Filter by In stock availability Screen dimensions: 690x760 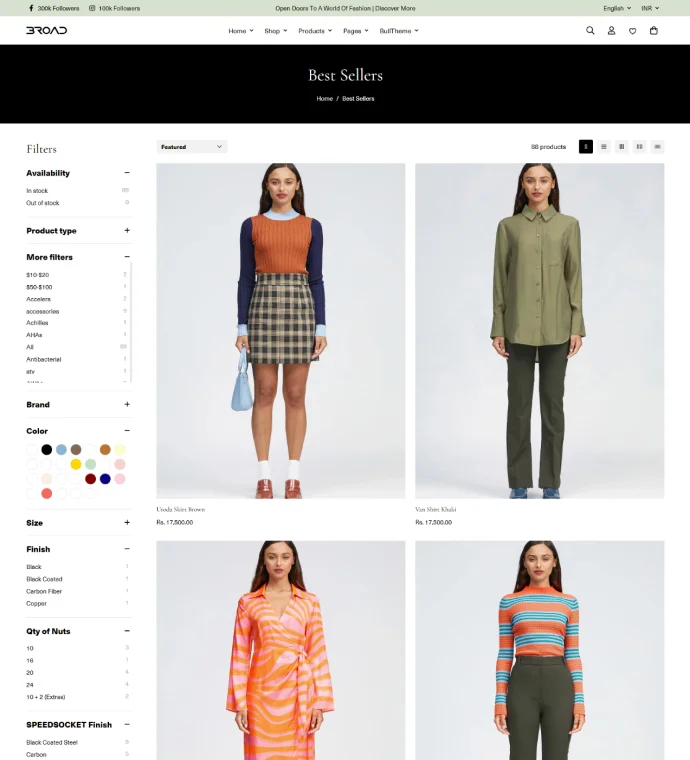pyautogui.click(x=37, y=191)
